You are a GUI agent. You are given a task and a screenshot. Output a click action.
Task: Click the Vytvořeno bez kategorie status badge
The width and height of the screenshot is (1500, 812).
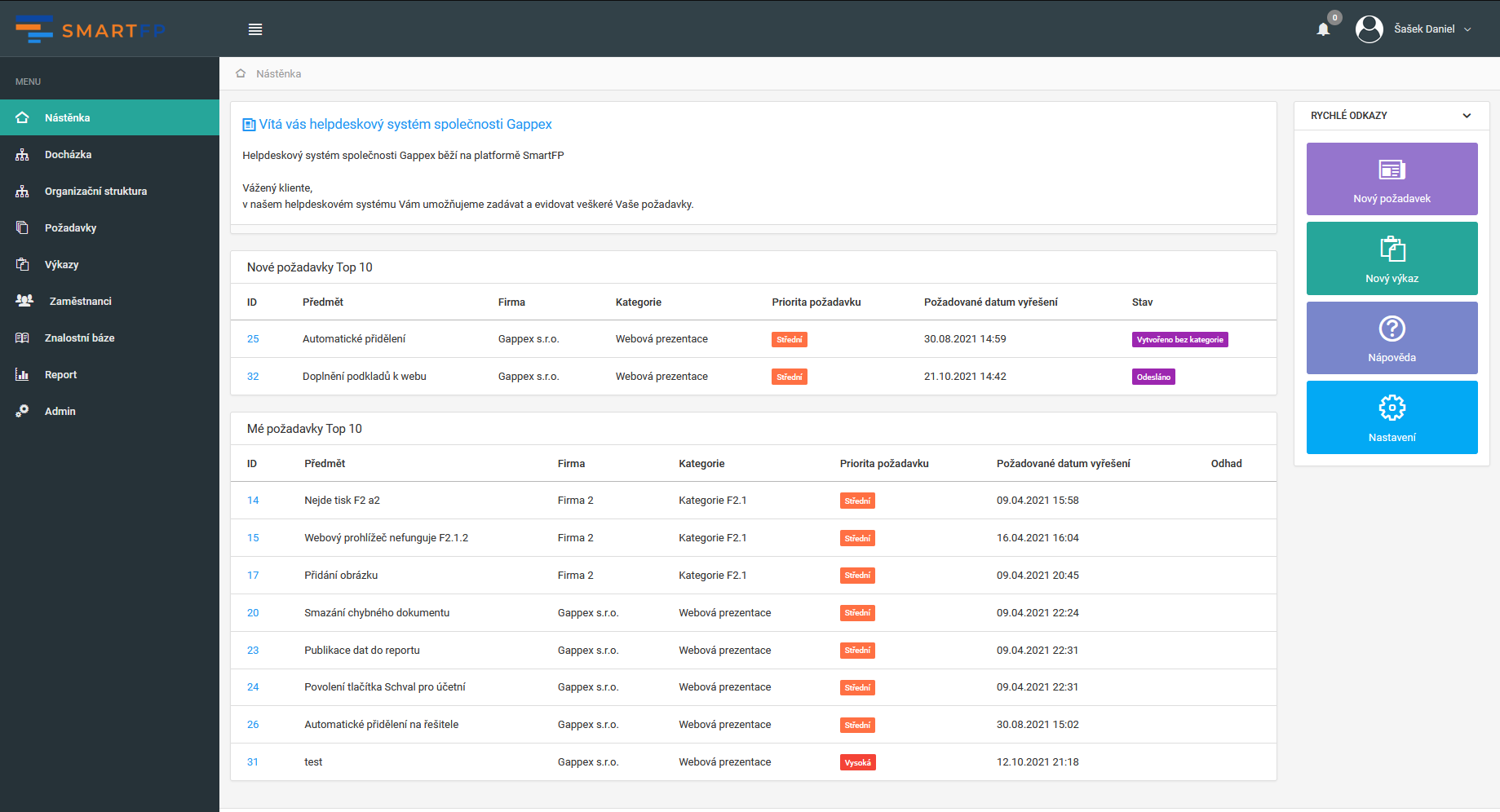coord(1179,340)
